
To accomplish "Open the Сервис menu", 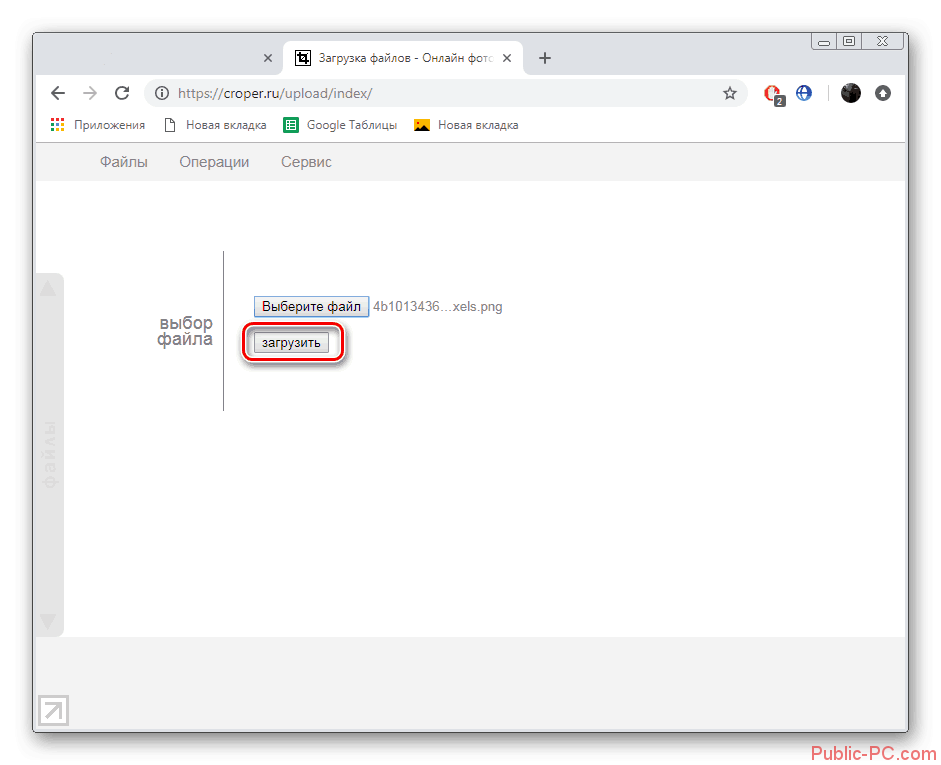I will click(x=306, y=162).
